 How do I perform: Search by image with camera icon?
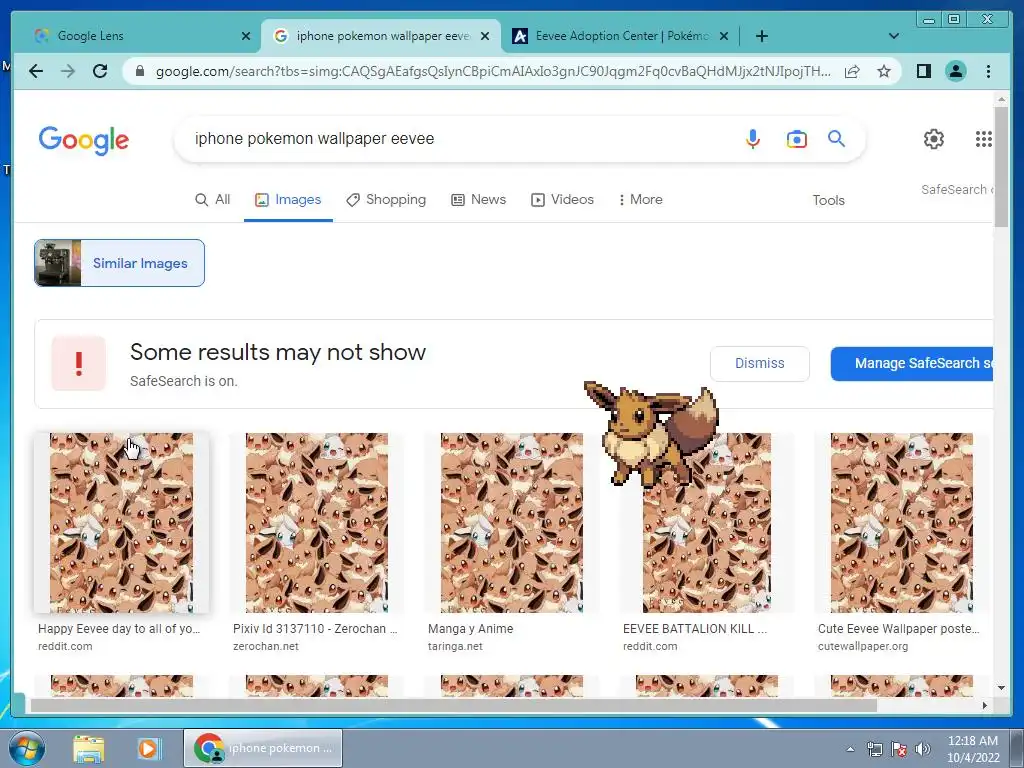pos(796,139)
